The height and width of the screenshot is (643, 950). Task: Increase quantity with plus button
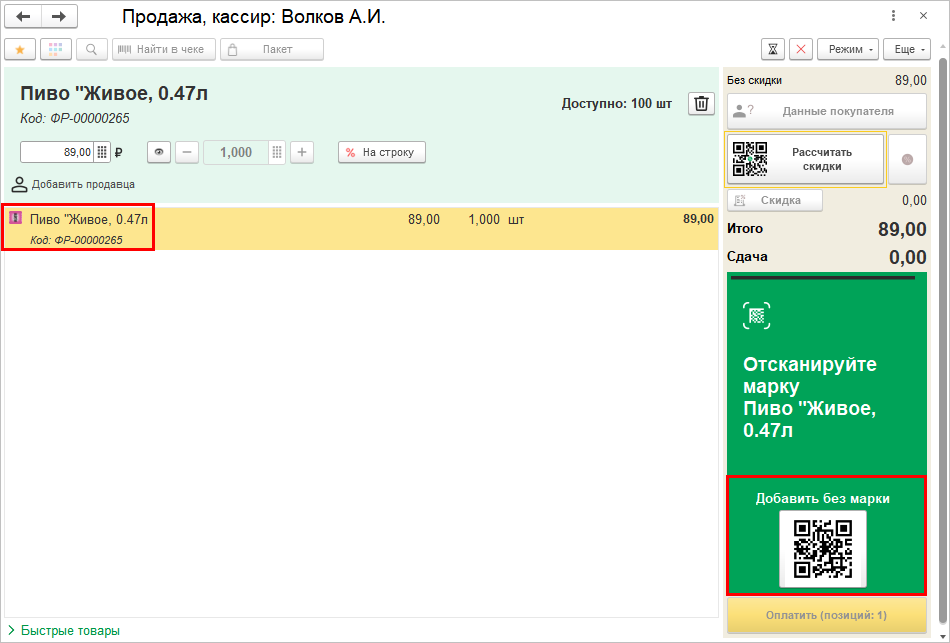[302, 152]
